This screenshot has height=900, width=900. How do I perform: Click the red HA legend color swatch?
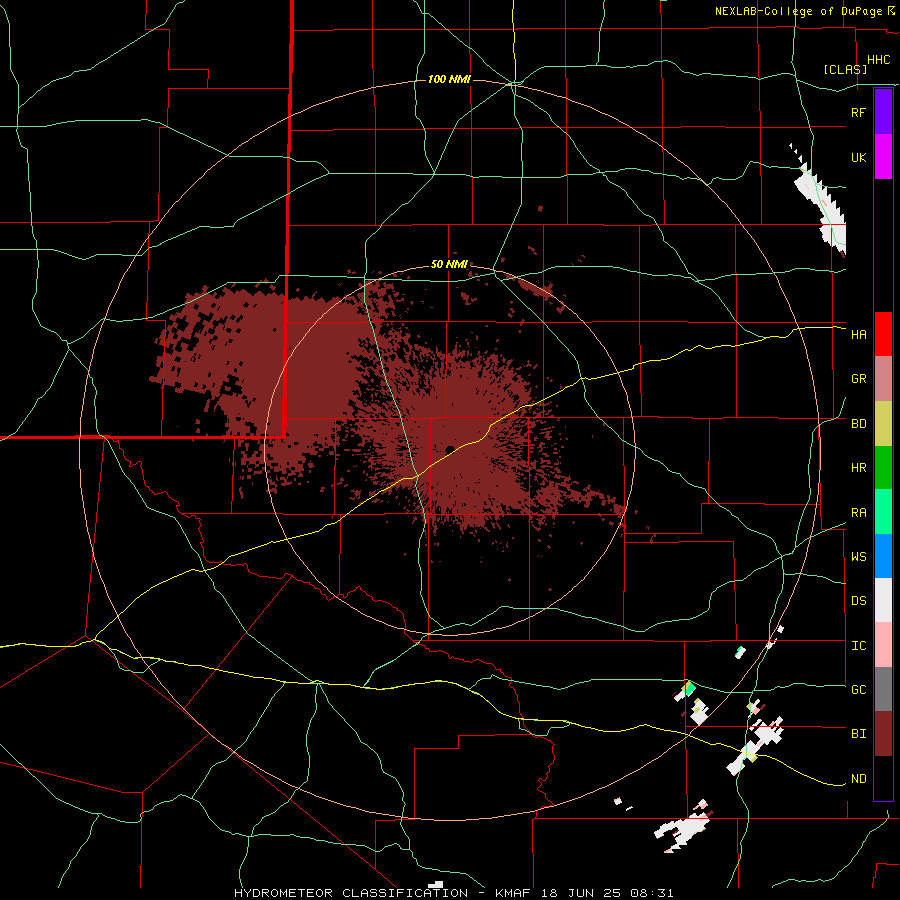883,334
